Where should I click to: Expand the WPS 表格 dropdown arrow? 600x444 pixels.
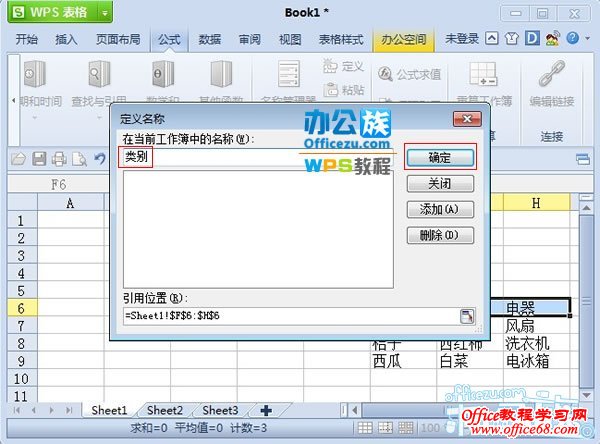pyautogui.click(x=104, y=13)
